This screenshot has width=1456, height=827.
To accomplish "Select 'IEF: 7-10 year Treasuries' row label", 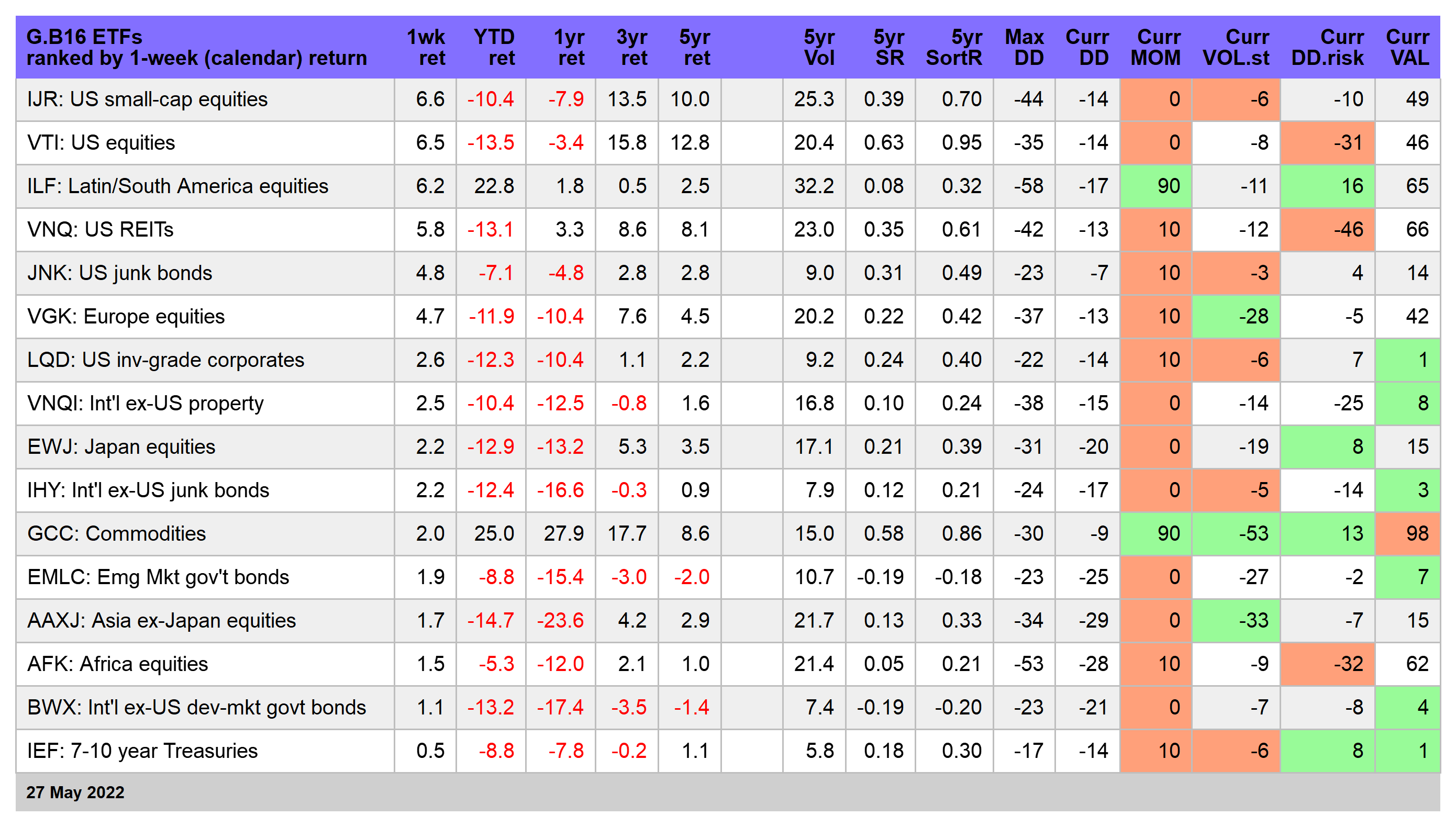I will (142, 751).
